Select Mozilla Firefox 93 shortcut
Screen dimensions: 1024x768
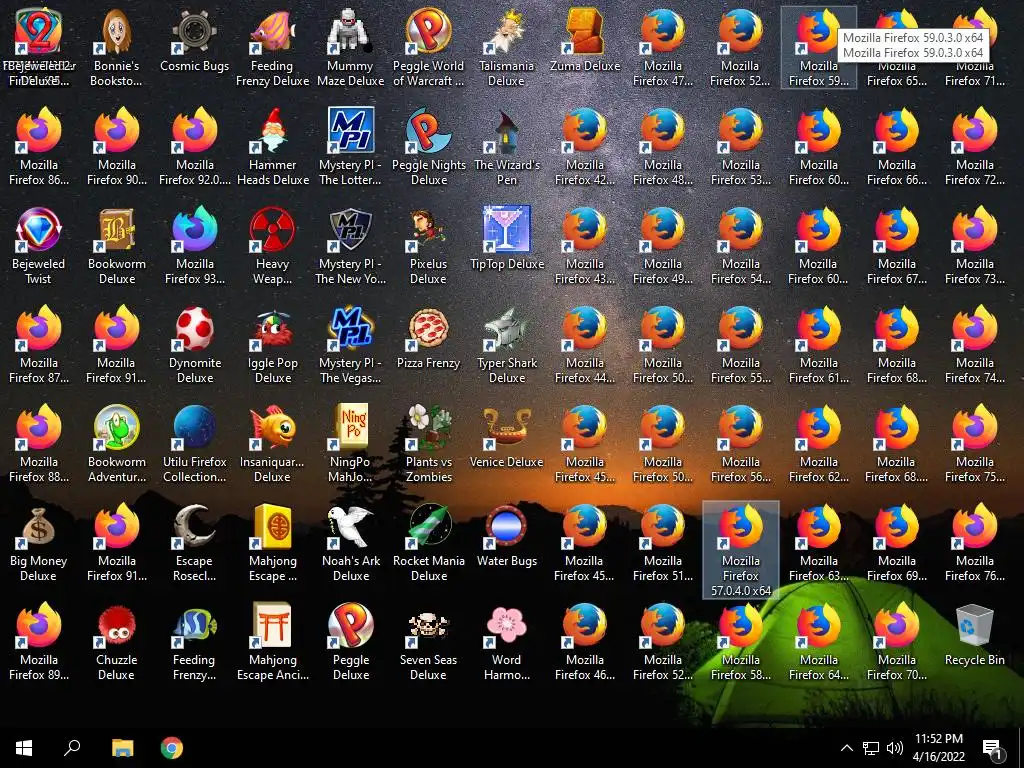click(195, 246)
